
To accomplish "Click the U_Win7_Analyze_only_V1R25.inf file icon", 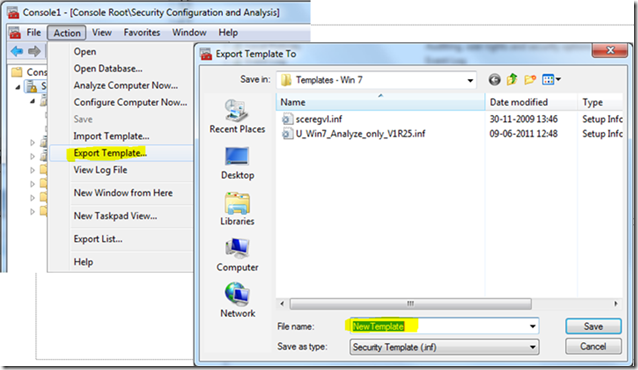I will click(x=287, y=134).
